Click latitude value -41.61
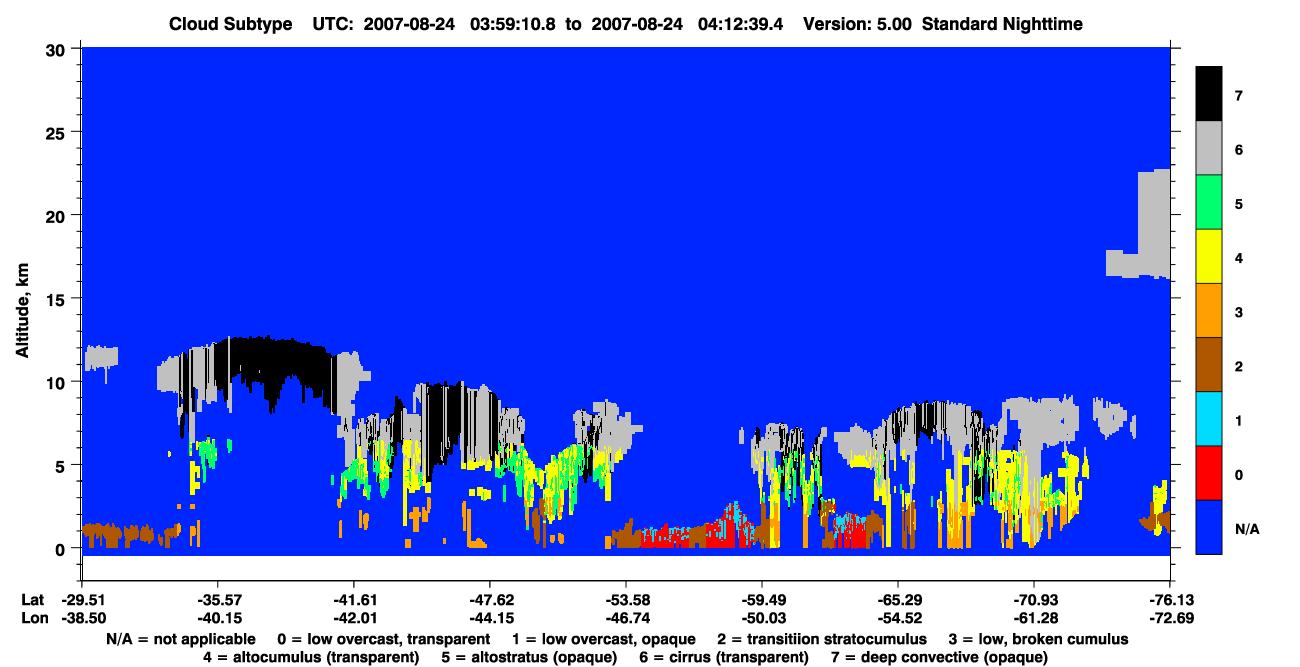This screenshot has width=1300, height=667. (x=353, y=600)
